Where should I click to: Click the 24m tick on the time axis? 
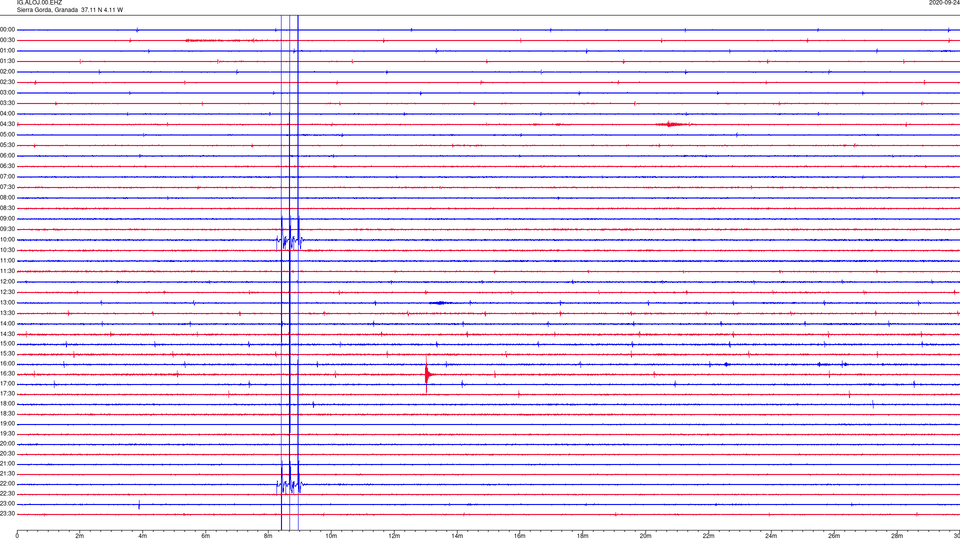point(771,536)
